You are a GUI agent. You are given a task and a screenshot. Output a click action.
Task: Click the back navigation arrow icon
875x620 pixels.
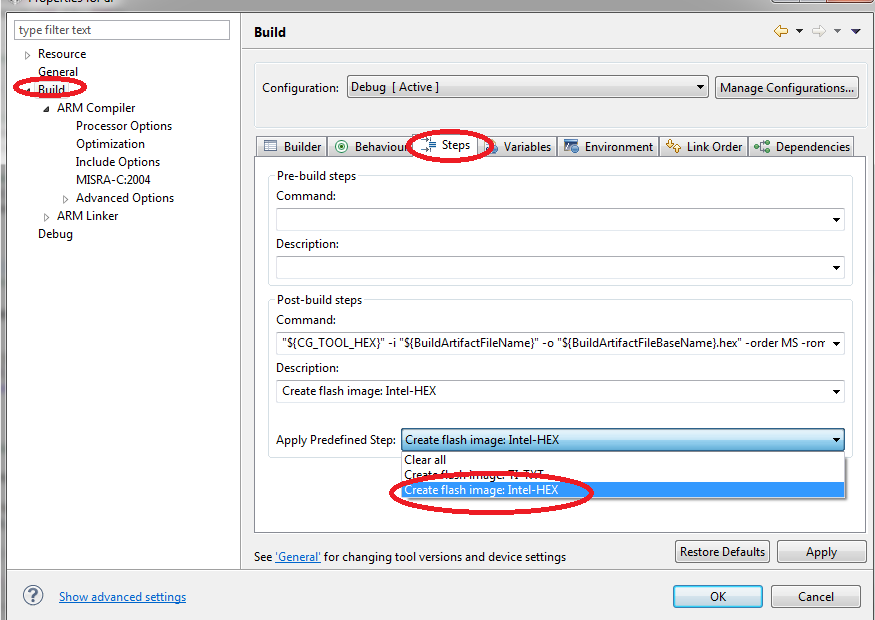coord(781,31)
